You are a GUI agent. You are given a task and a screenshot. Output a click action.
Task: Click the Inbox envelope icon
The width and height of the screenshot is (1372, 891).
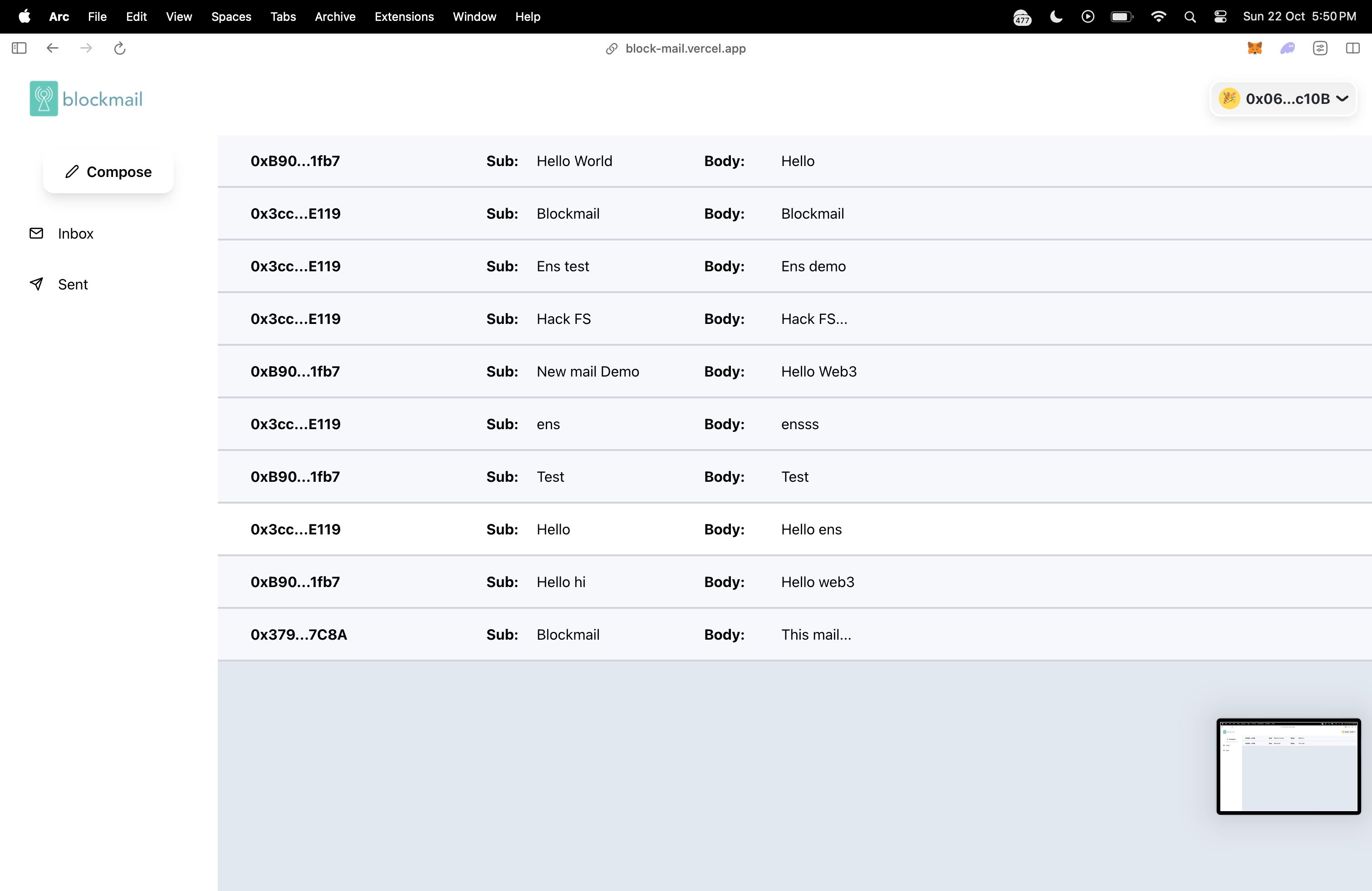(x=36, y=233)
